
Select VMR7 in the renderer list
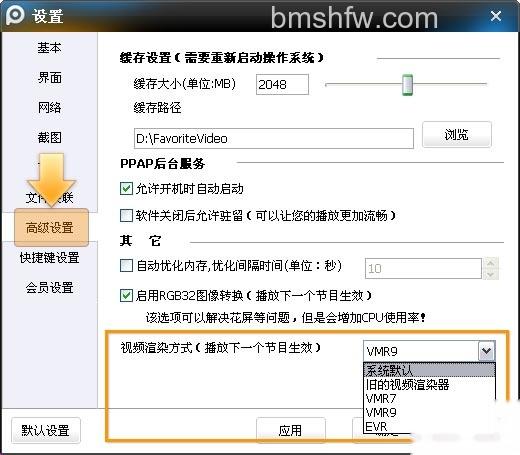coord(429,399)
